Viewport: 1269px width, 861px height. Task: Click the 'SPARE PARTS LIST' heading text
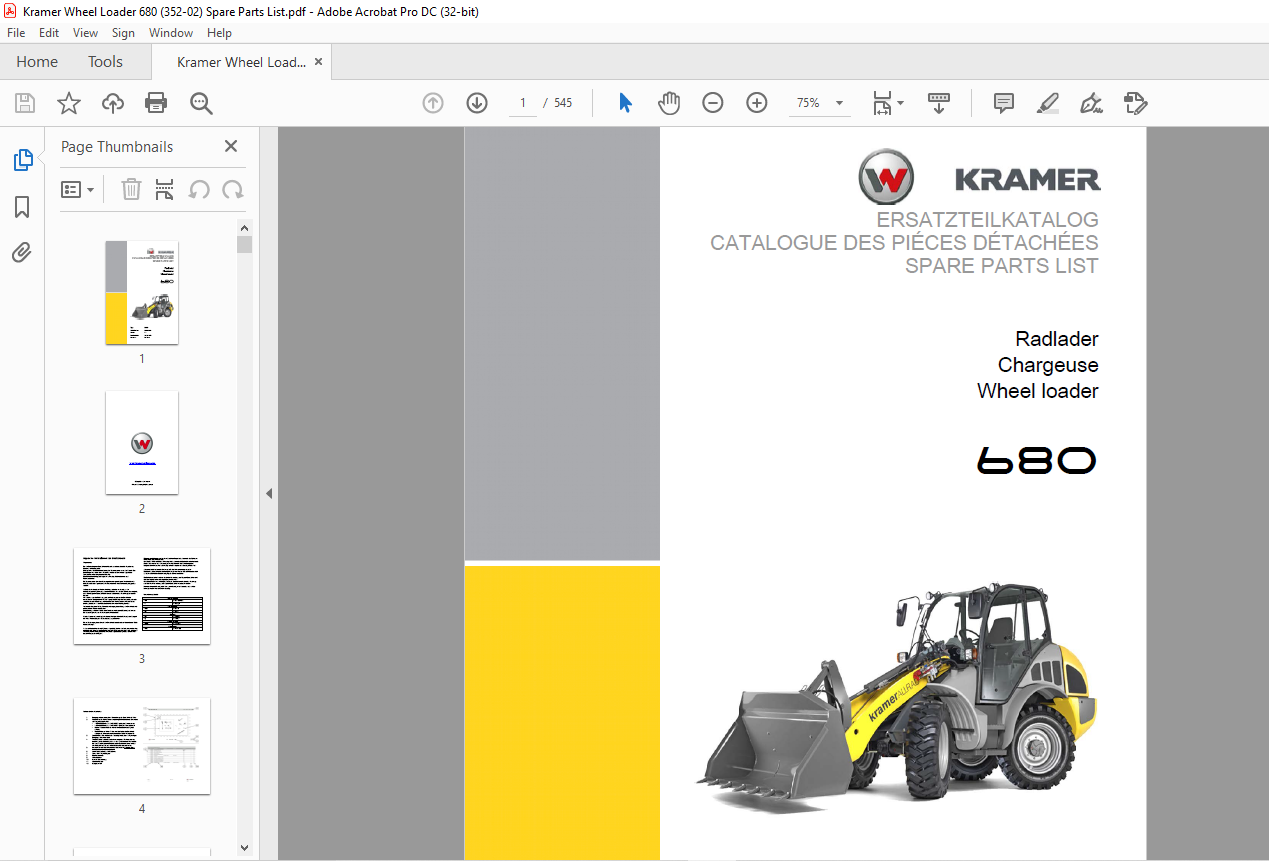[1001, 266]
